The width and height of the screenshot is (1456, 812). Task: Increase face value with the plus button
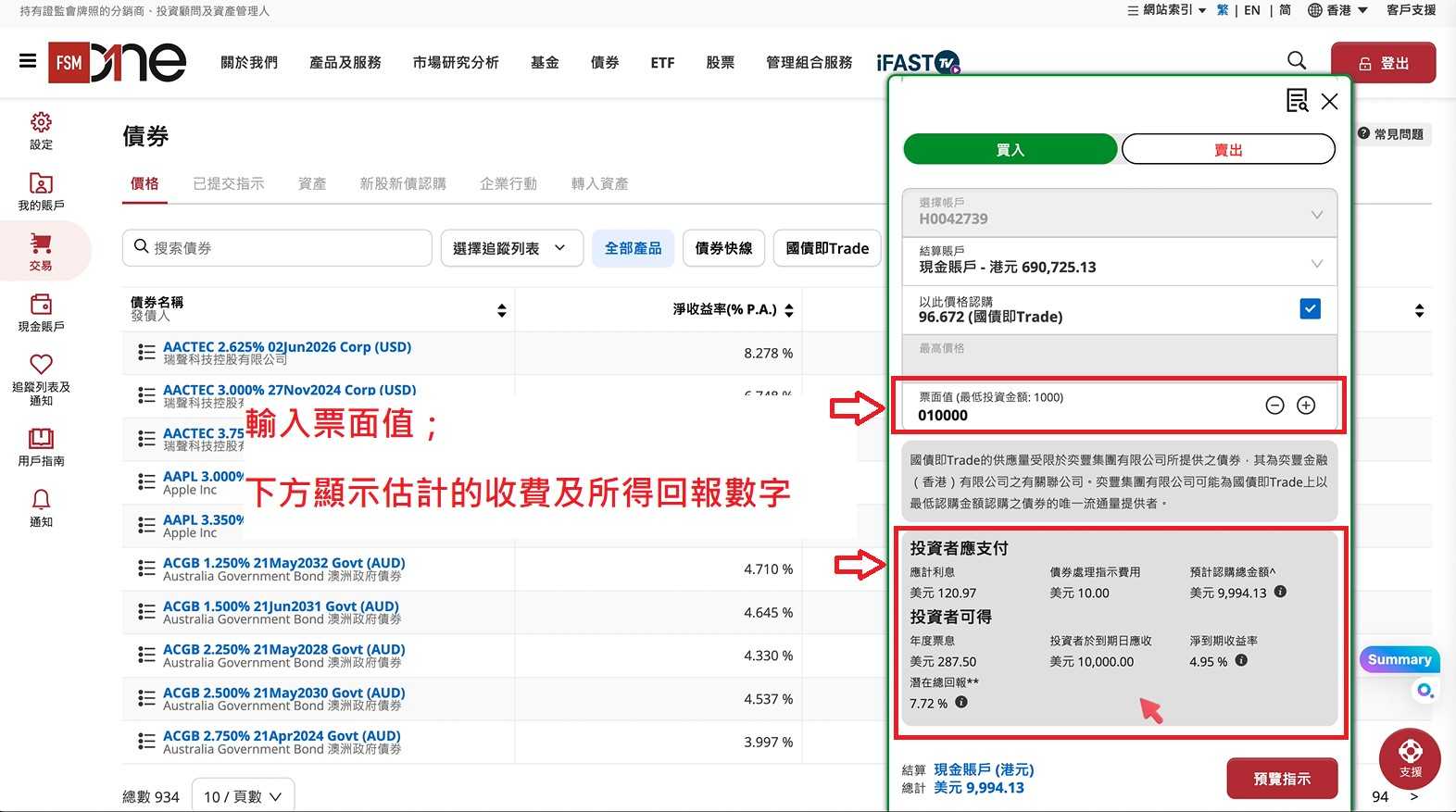pyautogui.click(x=1306, y=406)
